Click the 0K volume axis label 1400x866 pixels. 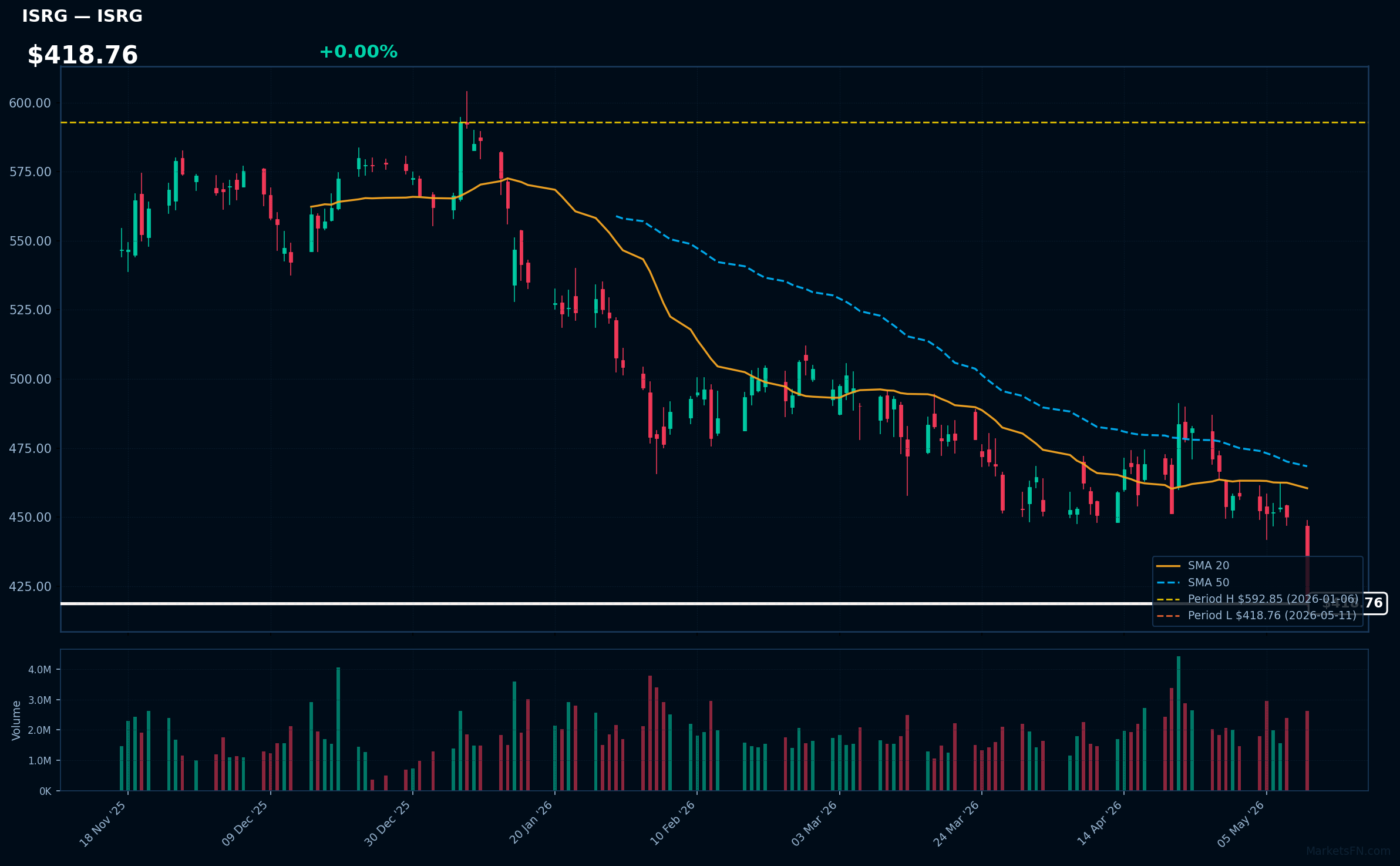[x=45, y=791]
